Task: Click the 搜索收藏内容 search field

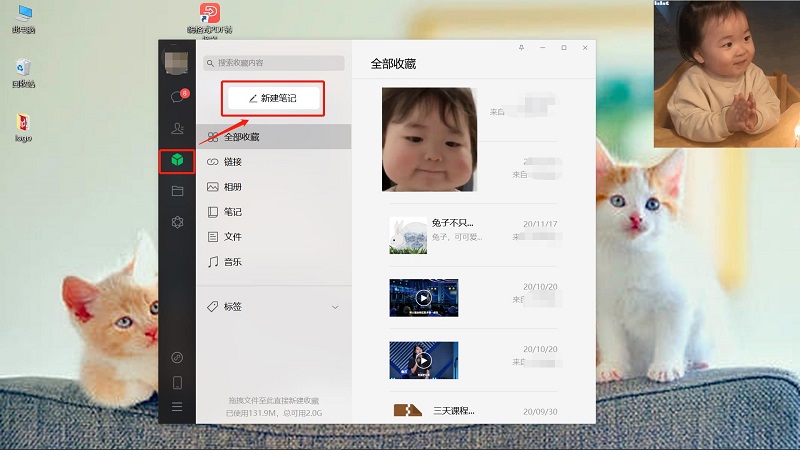Action: pos(274,63)
